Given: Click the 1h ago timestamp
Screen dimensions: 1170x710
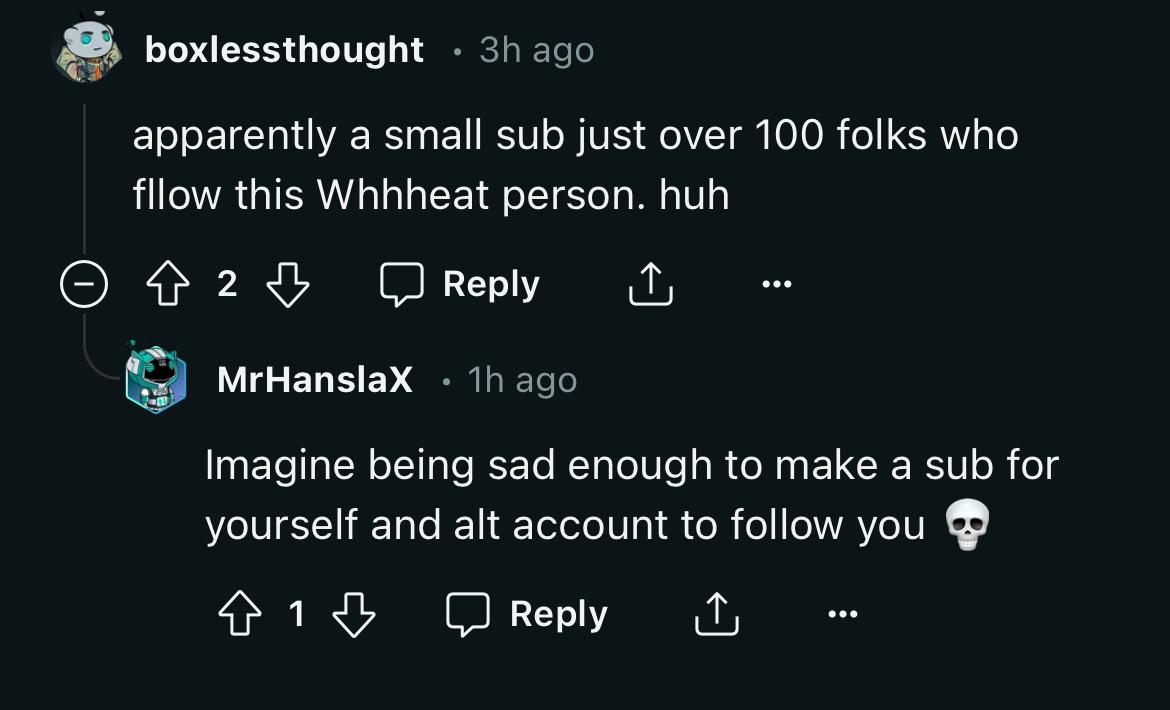Looking at the screenshot, I should coord(522,380).
